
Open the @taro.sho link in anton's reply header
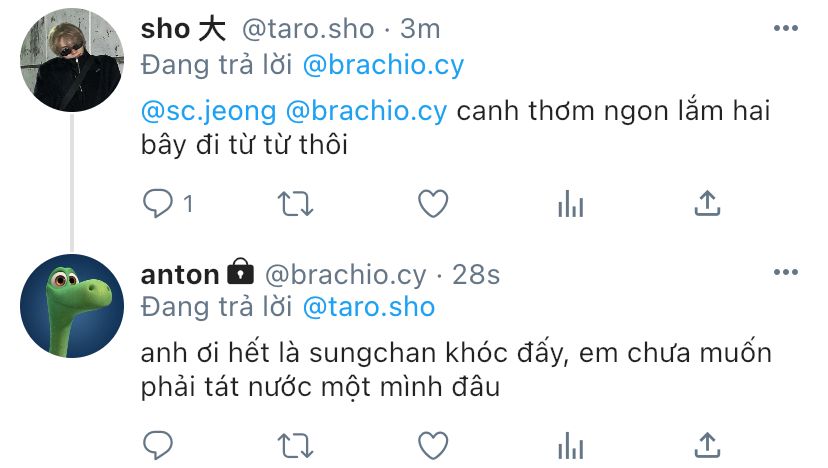[x=369, y=307]
